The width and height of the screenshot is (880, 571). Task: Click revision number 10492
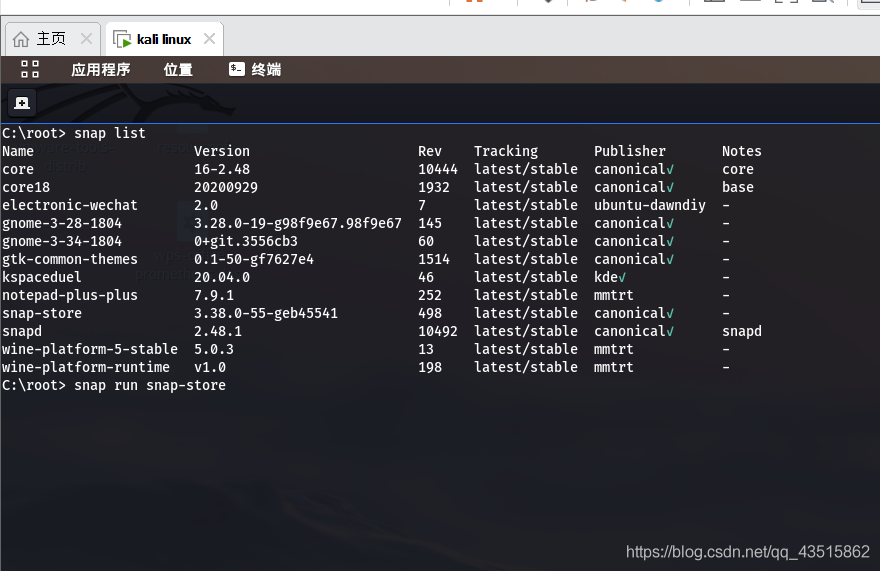[438, 331]
